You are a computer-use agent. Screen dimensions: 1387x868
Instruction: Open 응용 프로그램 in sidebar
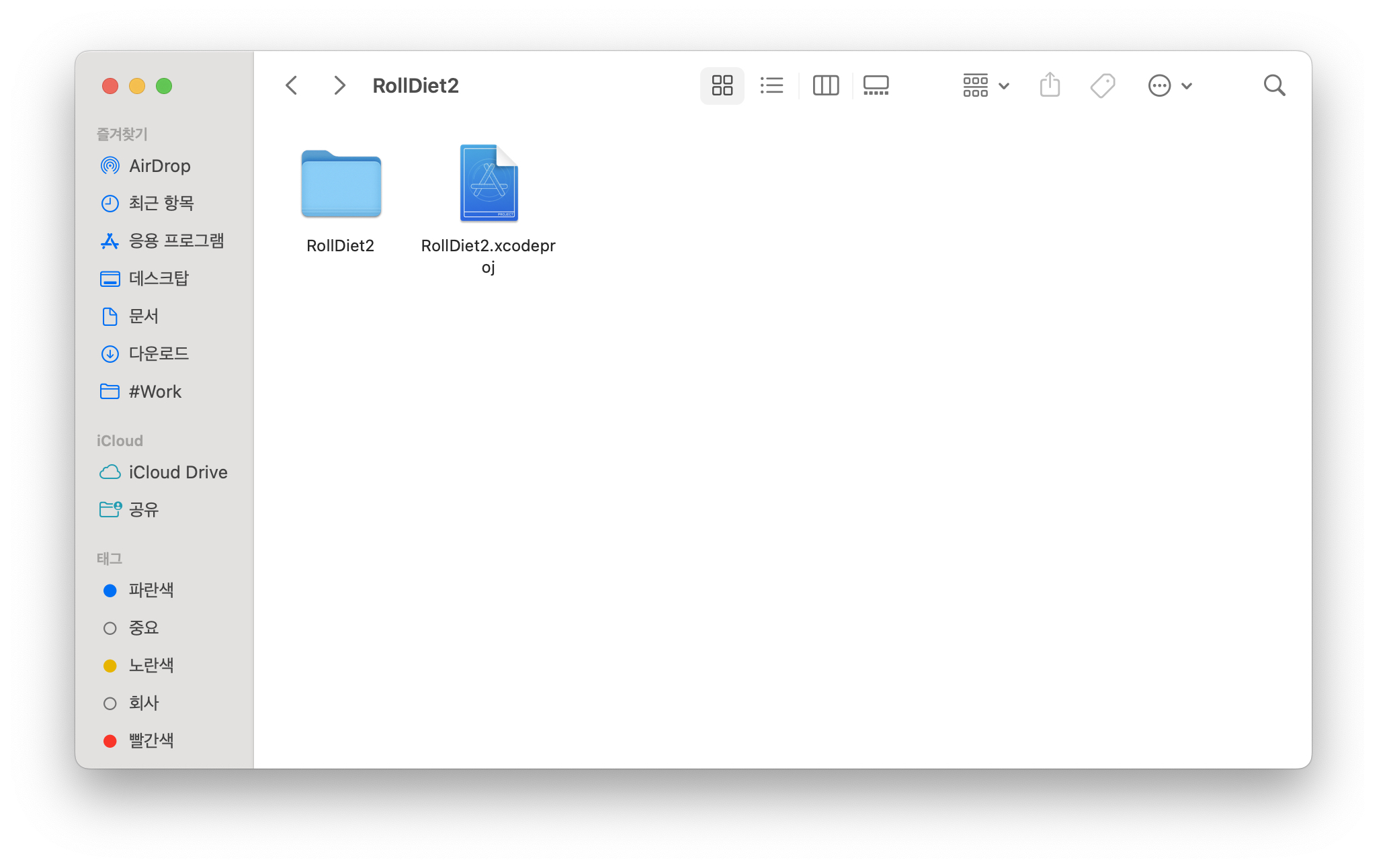(164, 241)
